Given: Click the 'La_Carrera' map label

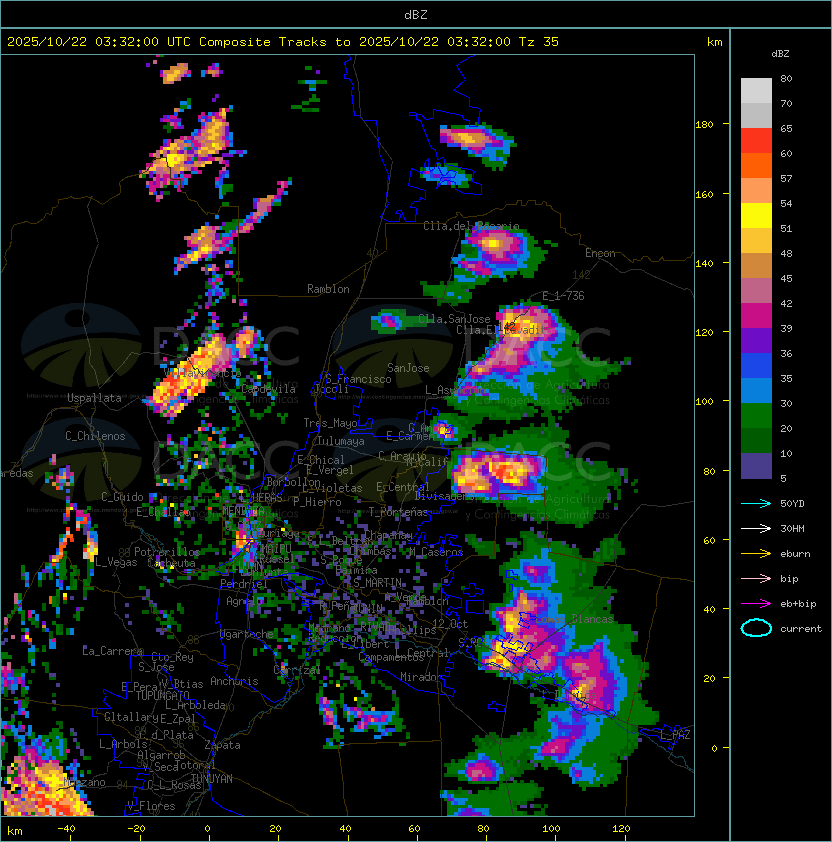Looking at the screenshot, I should point(112,651).
